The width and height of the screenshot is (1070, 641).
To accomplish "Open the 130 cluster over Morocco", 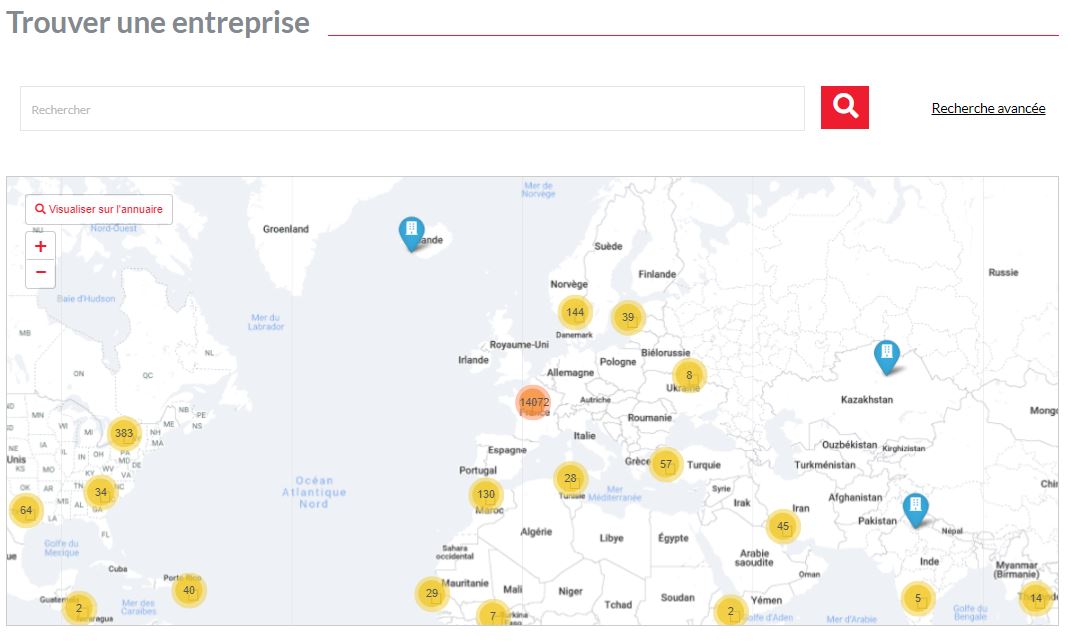I will coord(486,494).
